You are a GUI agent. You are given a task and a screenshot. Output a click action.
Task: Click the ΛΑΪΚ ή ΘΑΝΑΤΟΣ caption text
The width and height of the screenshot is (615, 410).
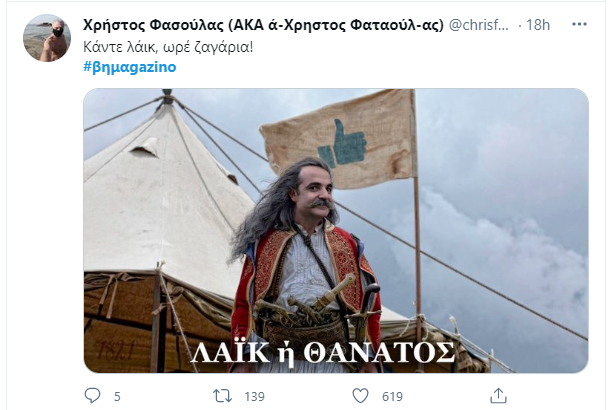click(322, 352)
